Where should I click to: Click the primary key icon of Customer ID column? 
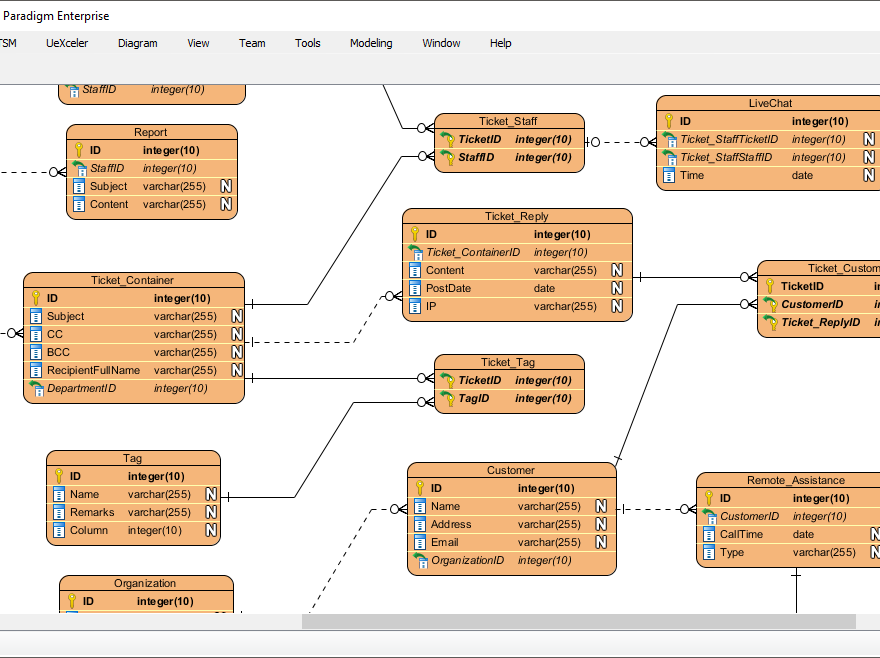coord(420,488)
